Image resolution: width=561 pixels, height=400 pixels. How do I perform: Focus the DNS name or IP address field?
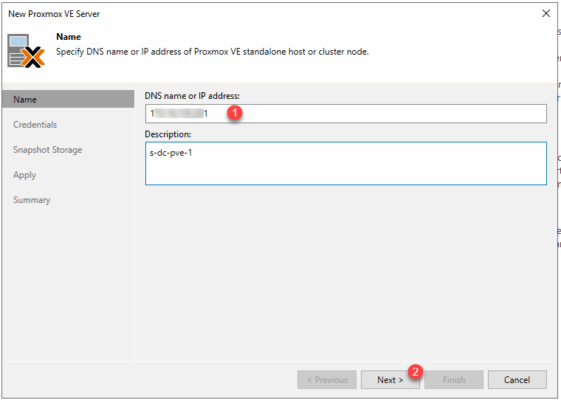click(346, 114)
